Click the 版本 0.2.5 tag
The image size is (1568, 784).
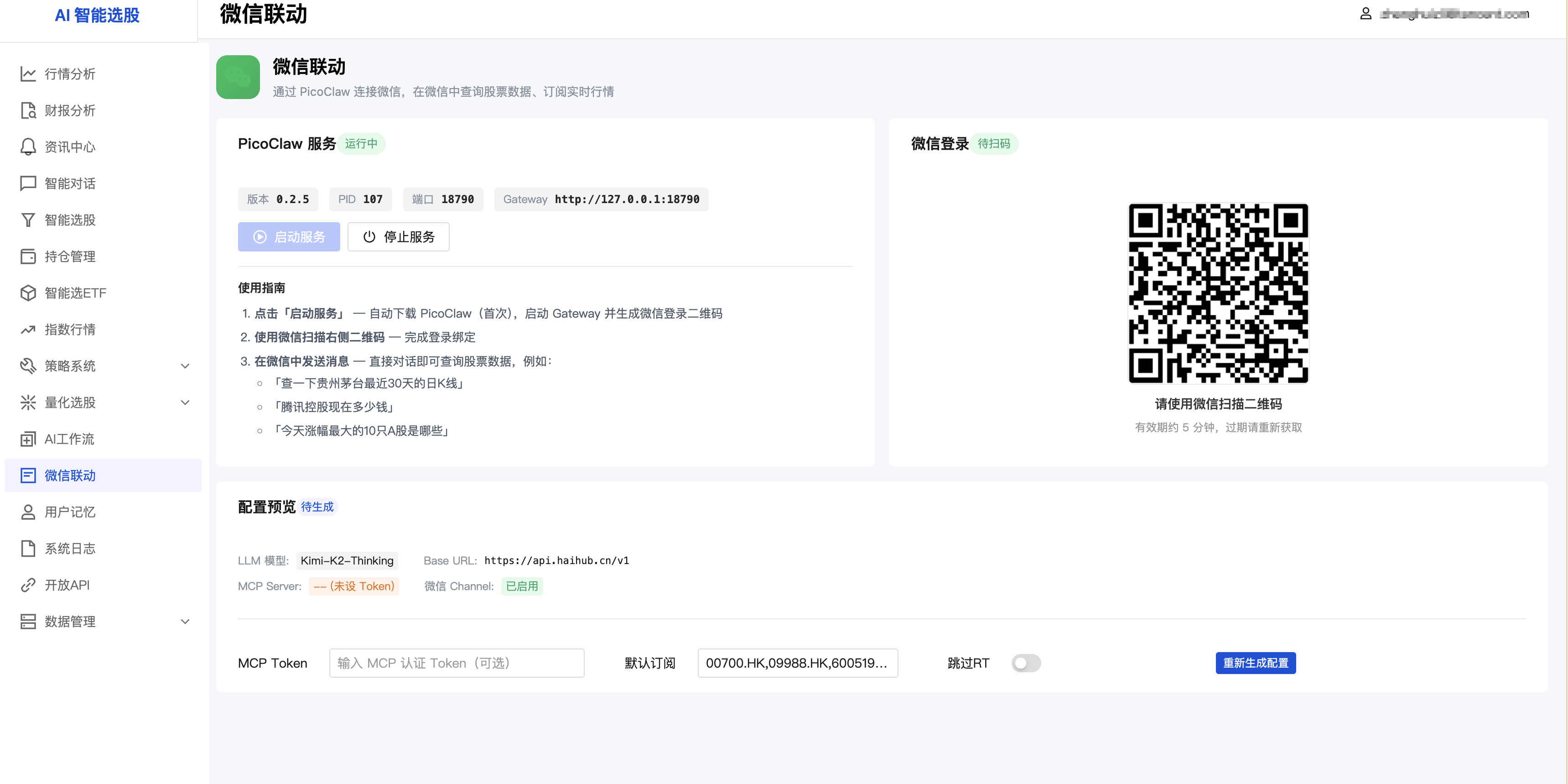278,200
